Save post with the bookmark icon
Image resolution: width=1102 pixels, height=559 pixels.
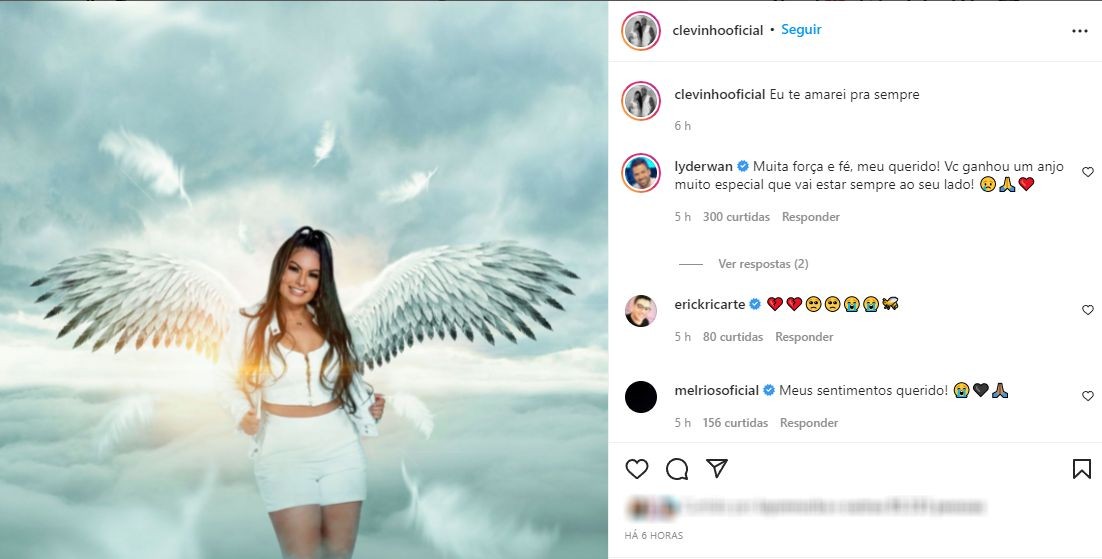(1082, 469)
